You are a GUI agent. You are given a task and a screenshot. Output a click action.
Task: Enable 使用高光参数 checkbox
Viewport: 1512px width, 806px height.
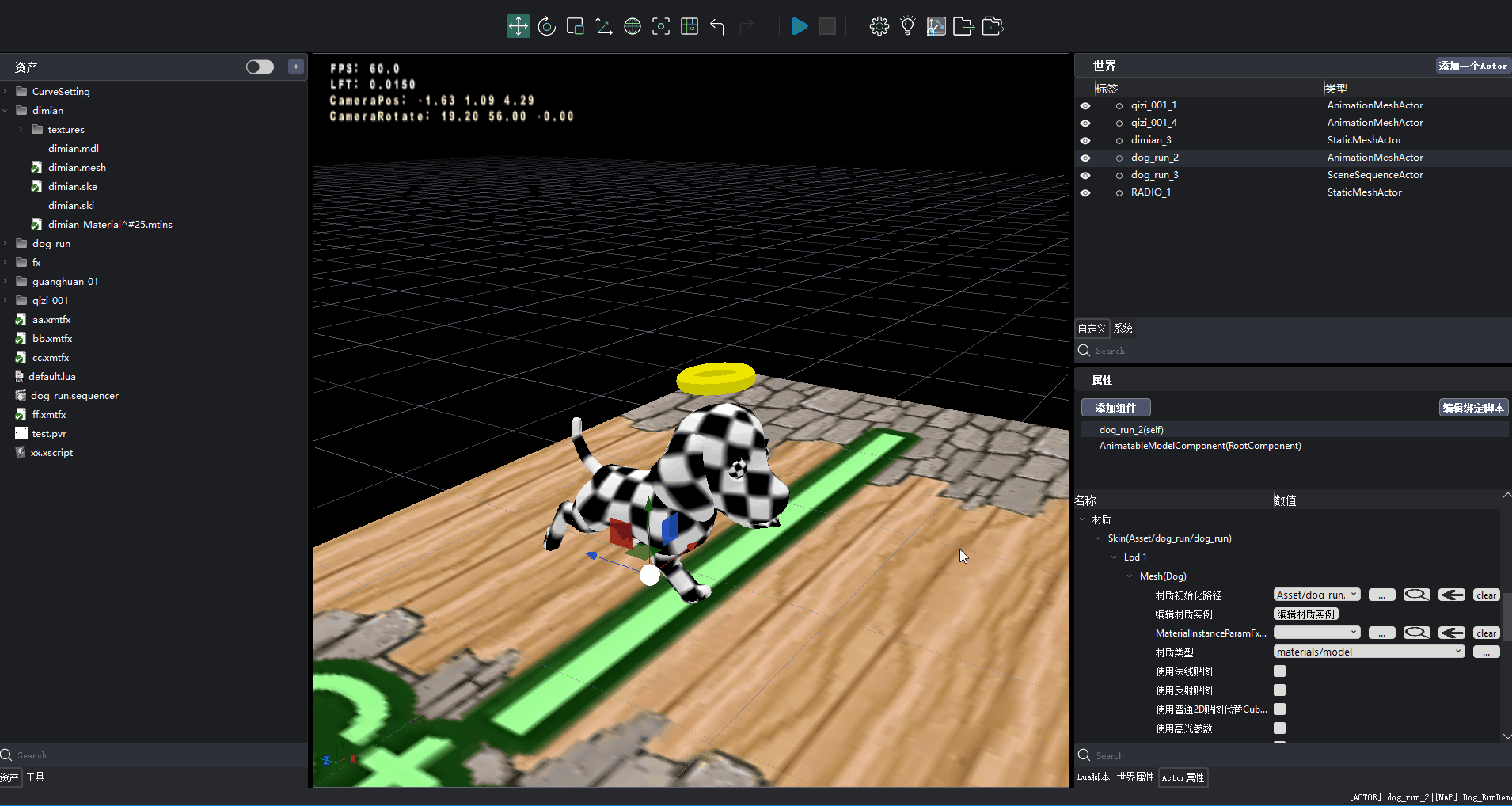[1279, 728]
